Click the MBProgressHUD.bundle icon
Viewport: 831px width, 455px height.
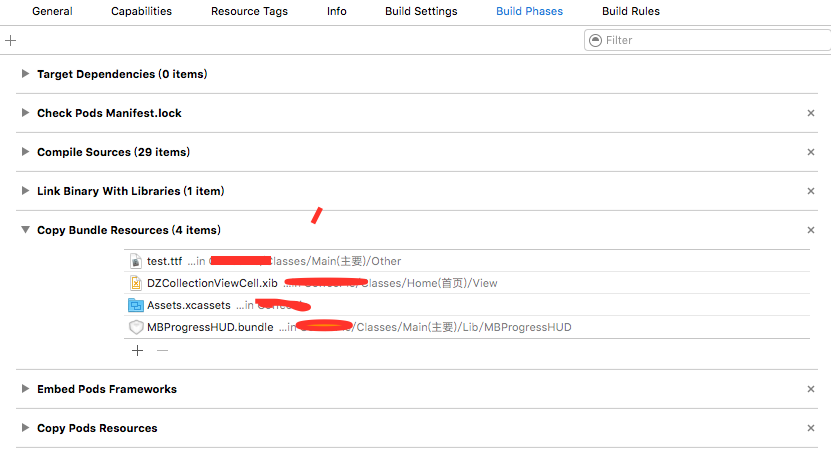coord(136,327)
